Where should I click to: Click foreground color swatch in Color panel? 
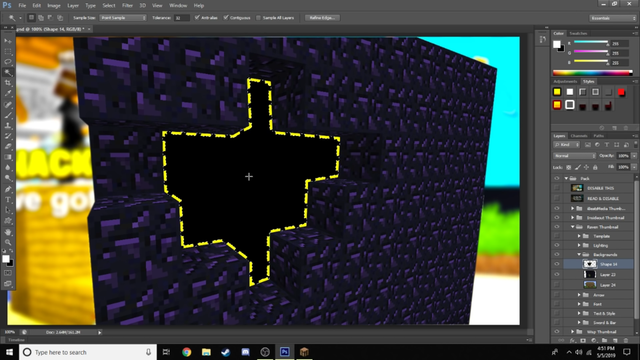coord(557,44)
